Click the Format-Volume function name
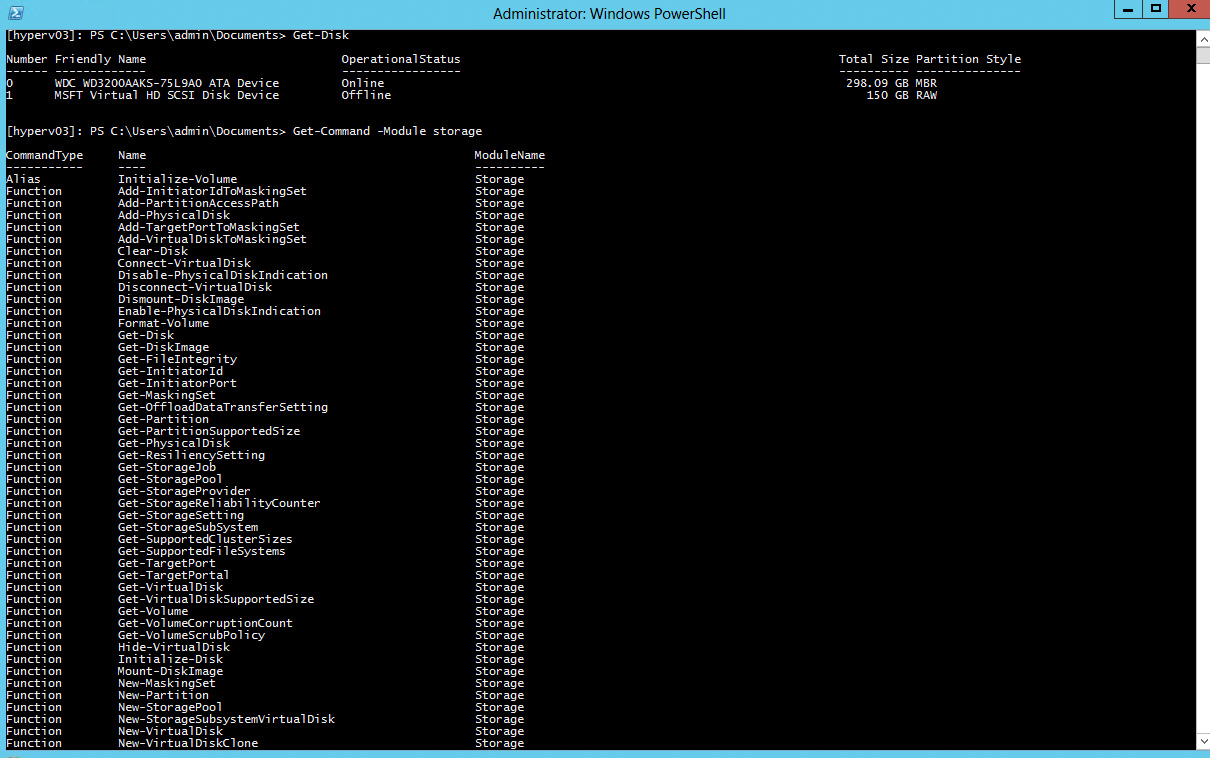1210x758 pixels. point(163,323)
